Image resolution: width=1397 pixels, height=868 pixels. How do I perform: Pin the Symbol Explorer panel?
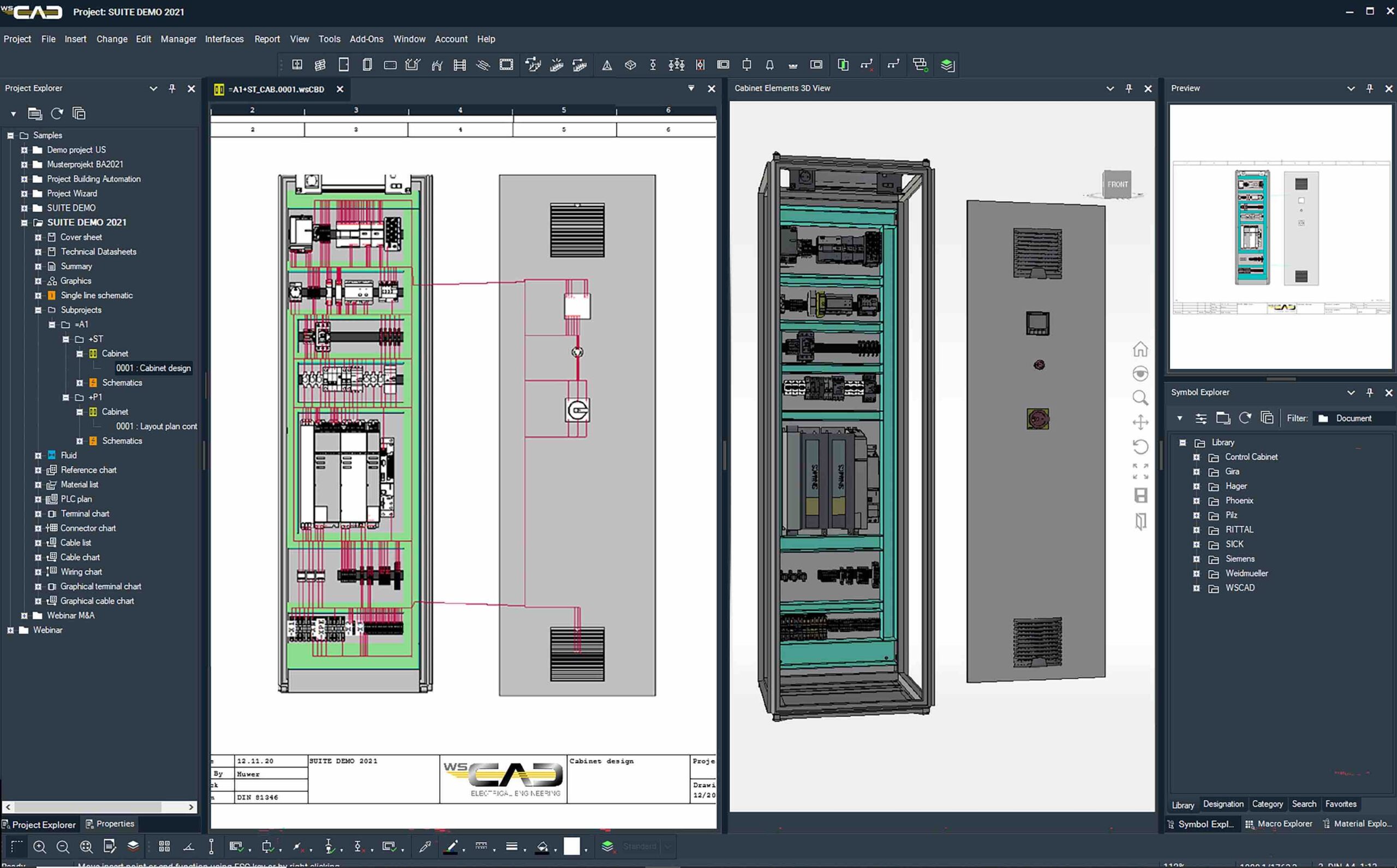click(x=1369, y=393)
